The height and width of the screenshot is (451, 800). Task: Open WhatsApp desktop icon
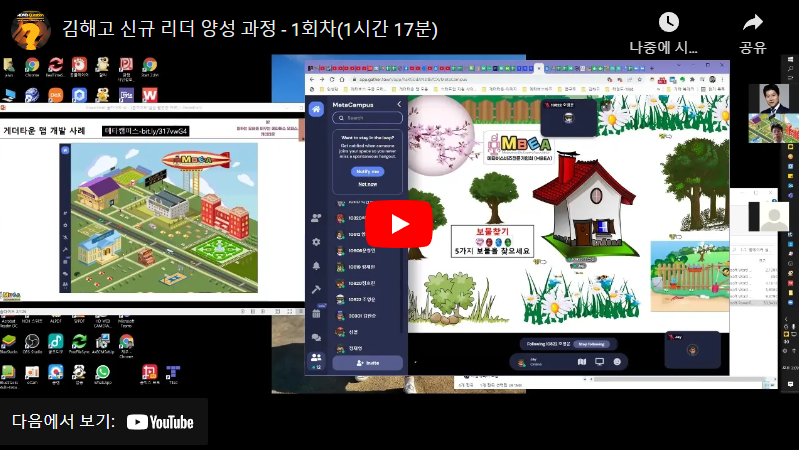pos(103,374)
